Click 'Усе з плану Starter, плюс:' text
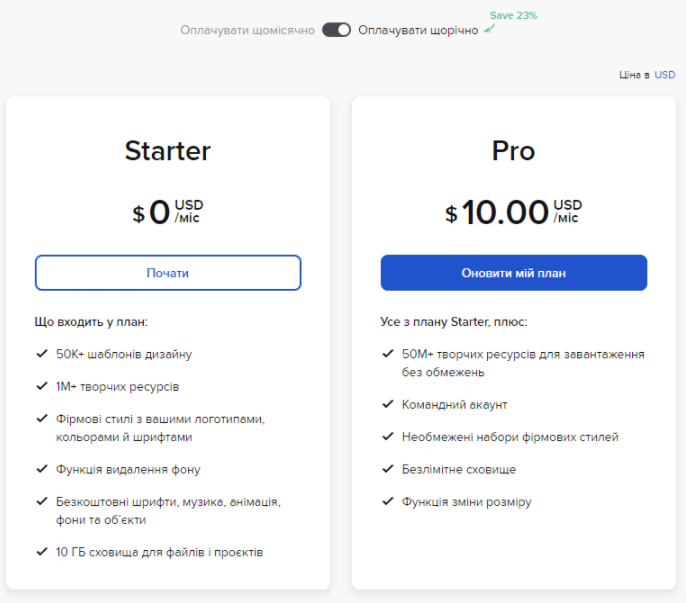The width and height of the screenshot is (686, 603). point(454,322)
